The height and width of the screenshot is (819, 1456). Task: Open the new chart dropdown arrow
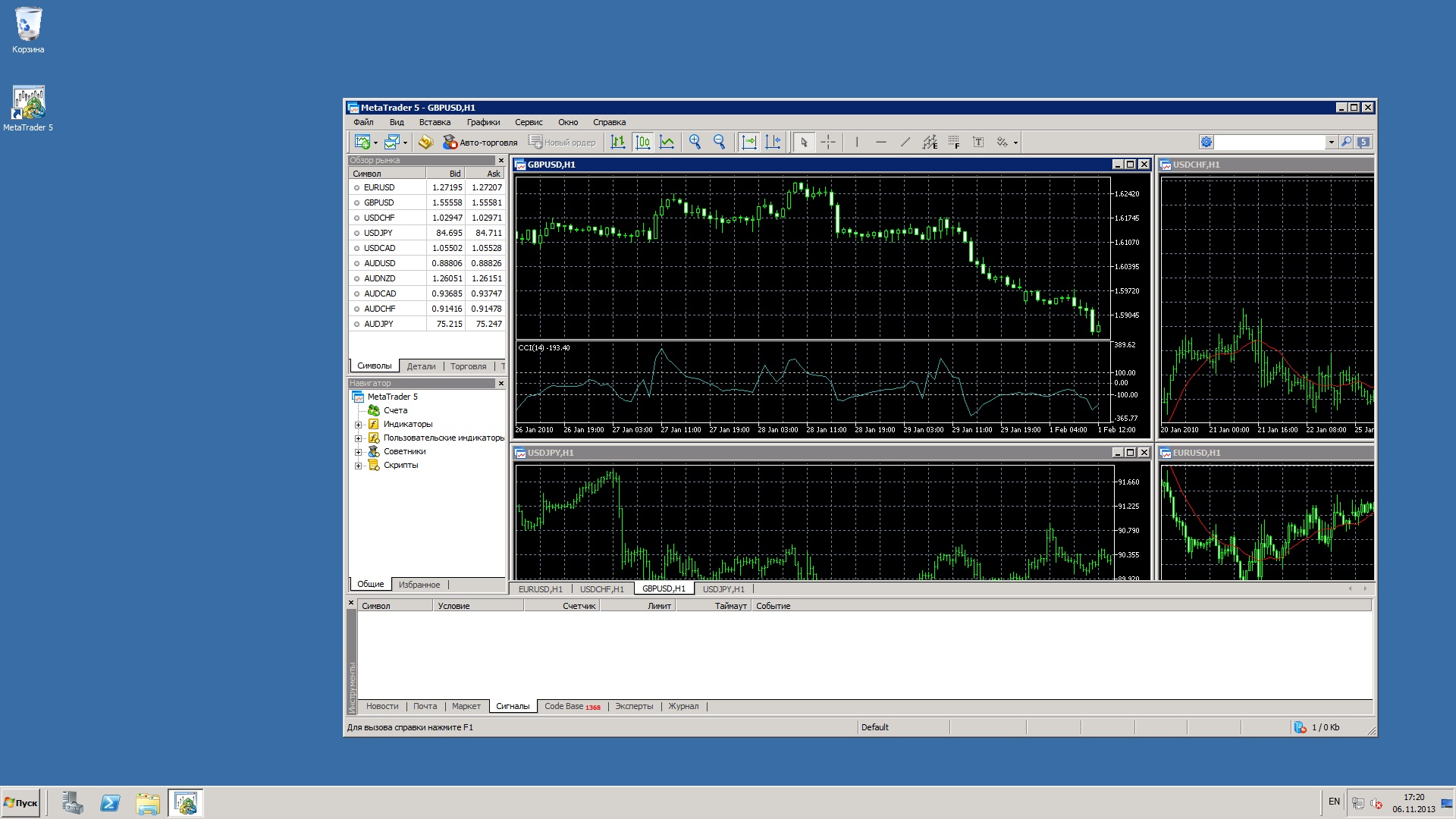click(375, 143)
